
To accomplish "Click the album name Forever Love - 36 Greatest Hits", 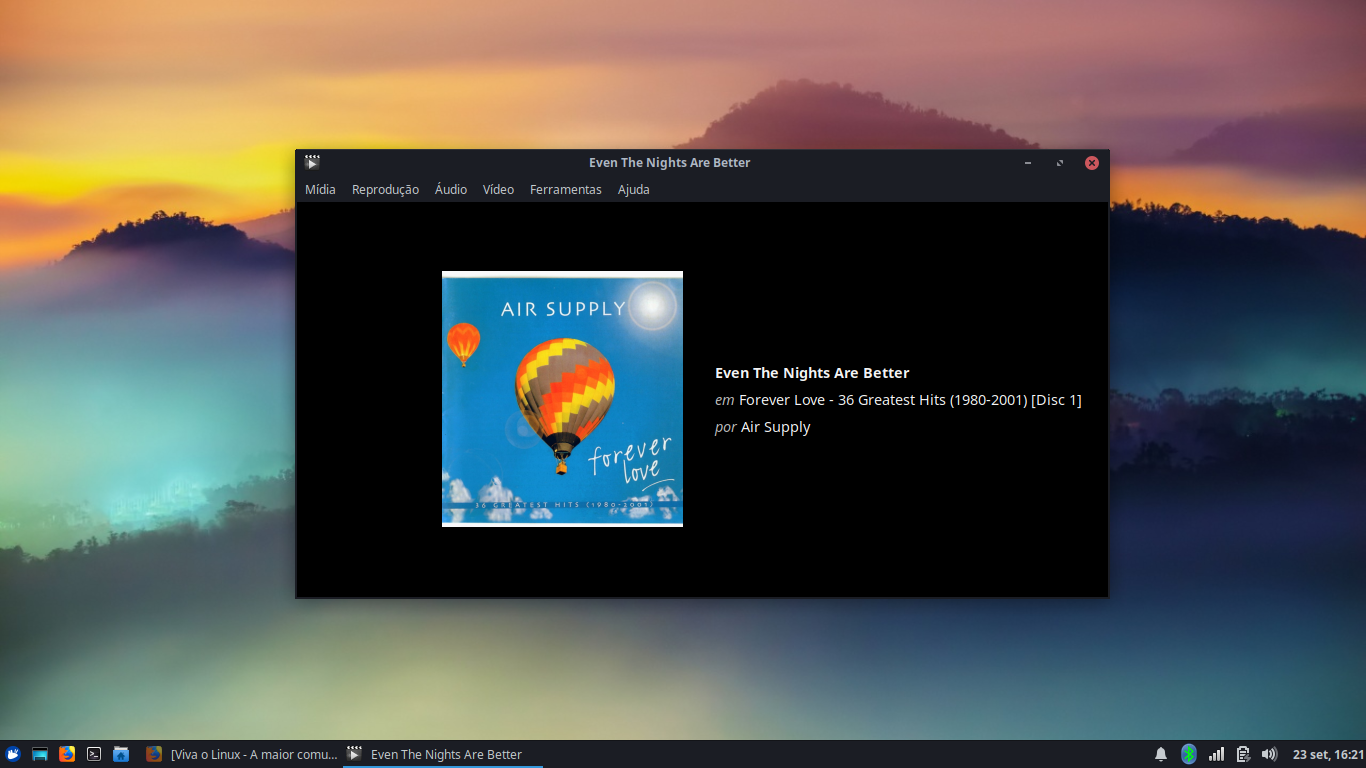I will (910, 400).
